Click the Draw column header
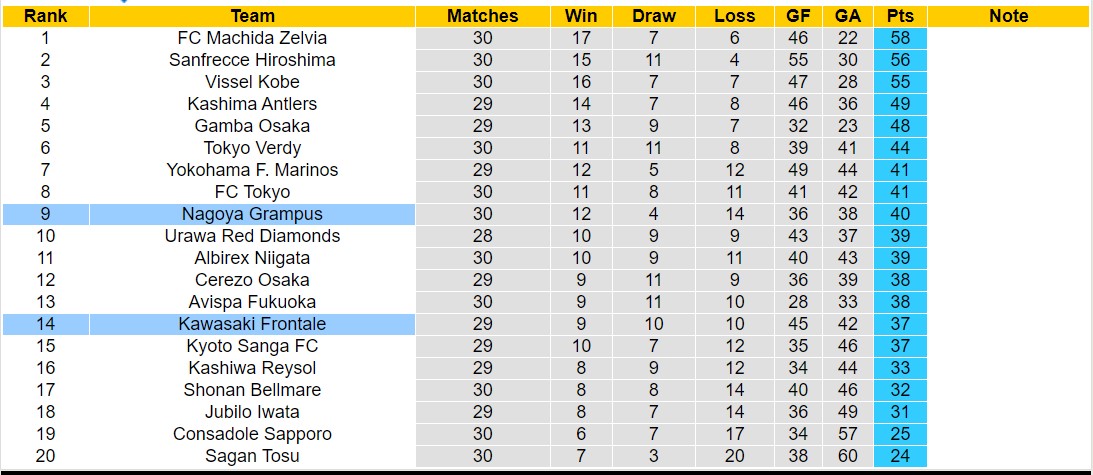Viewport: 1093px width, 475px height. coord(654,16)
